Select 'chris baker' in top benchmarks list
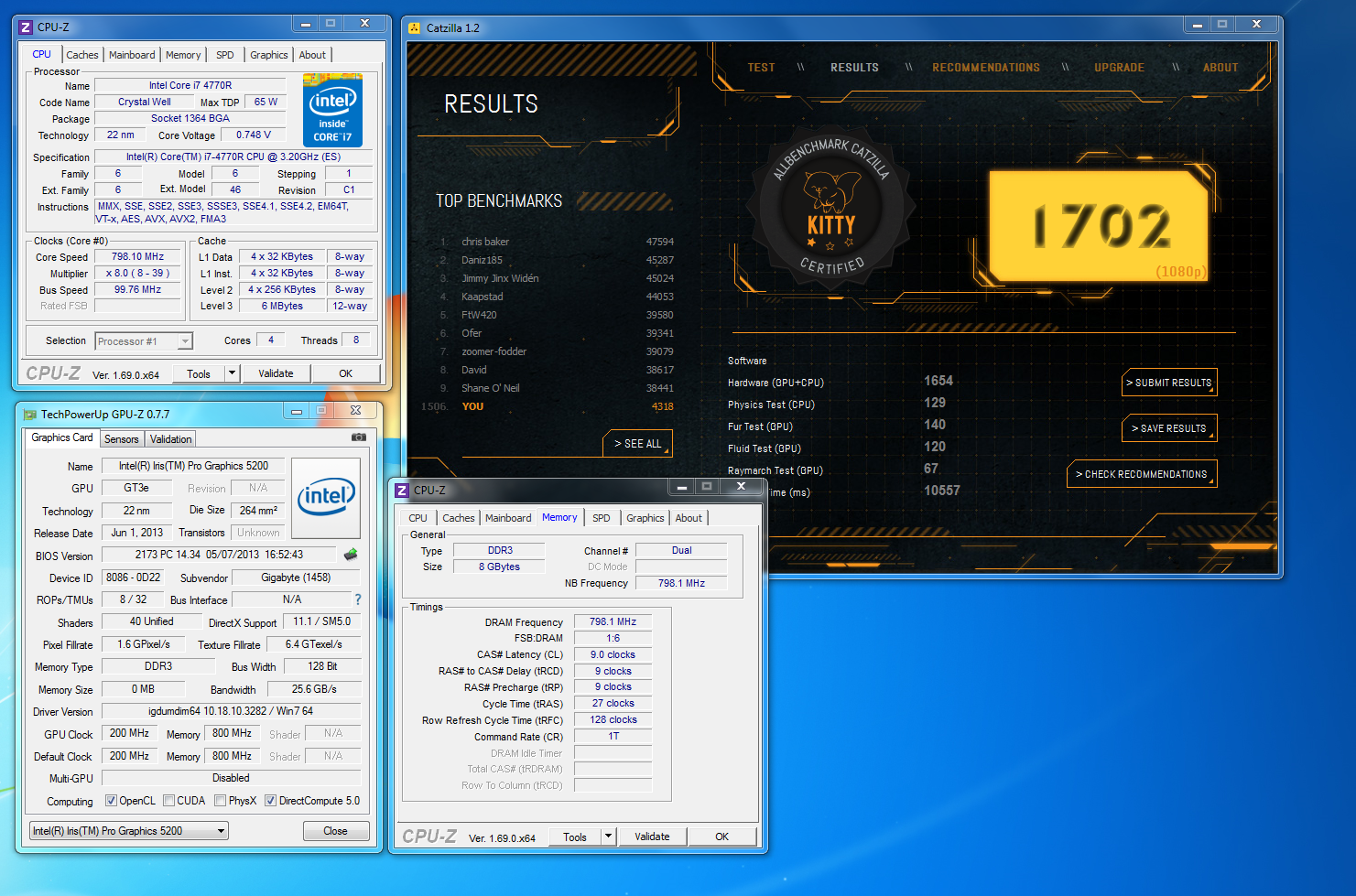1356x896 pixels. [x=485, y=242]
